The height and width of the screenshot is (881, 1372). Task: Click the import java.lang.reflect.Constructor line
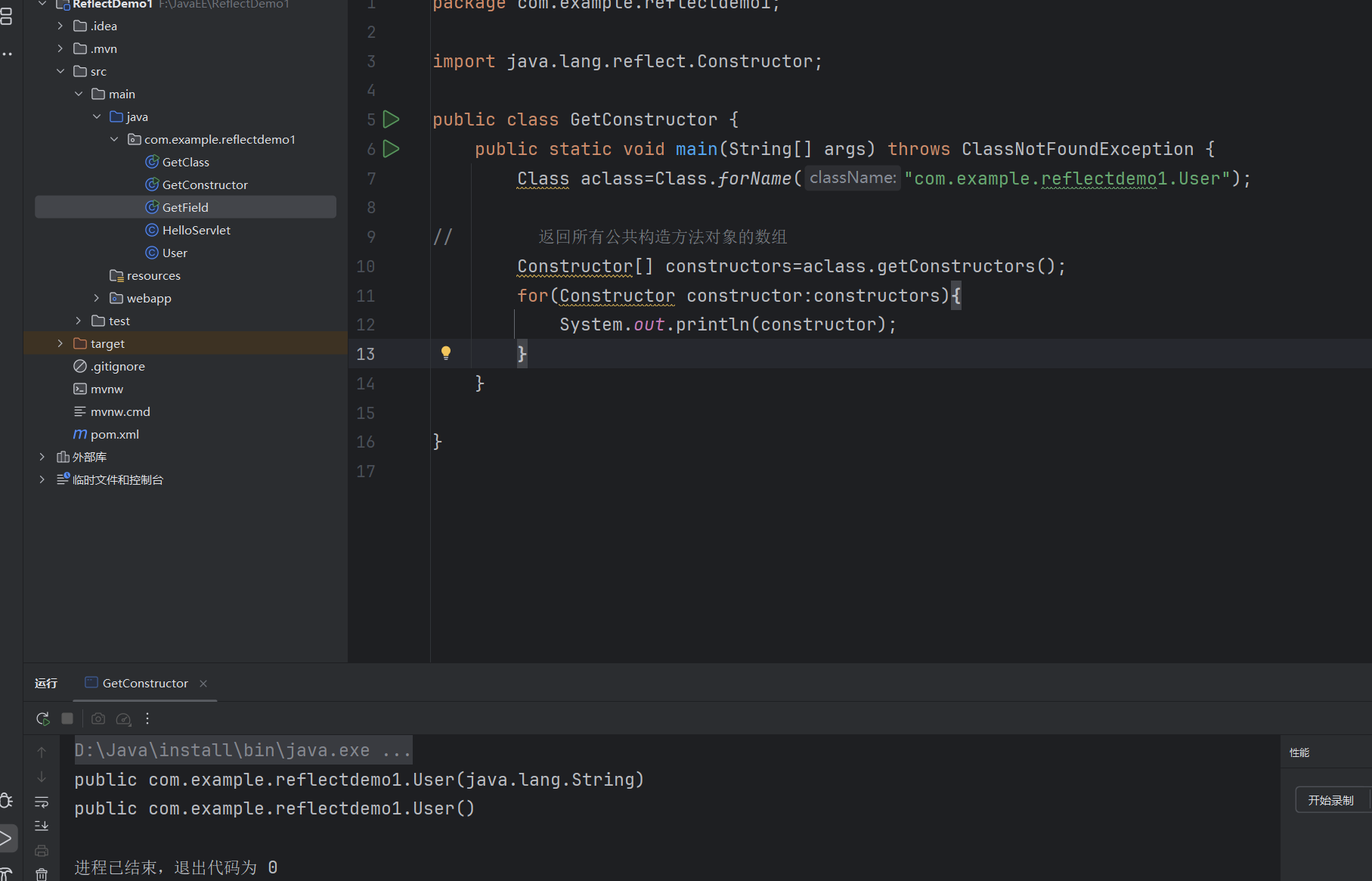click(627, 61)
